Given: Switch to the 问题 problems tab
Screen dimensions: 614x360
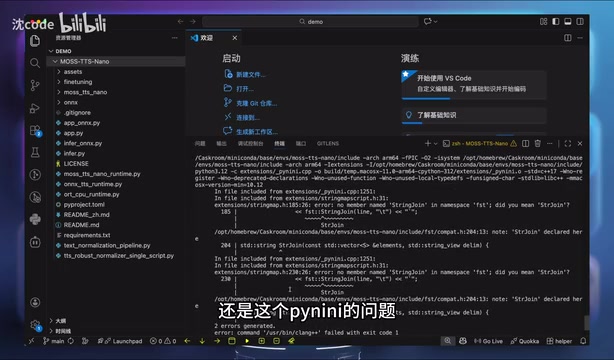Looking at the screenshot, I should click(x=200, y=143).
